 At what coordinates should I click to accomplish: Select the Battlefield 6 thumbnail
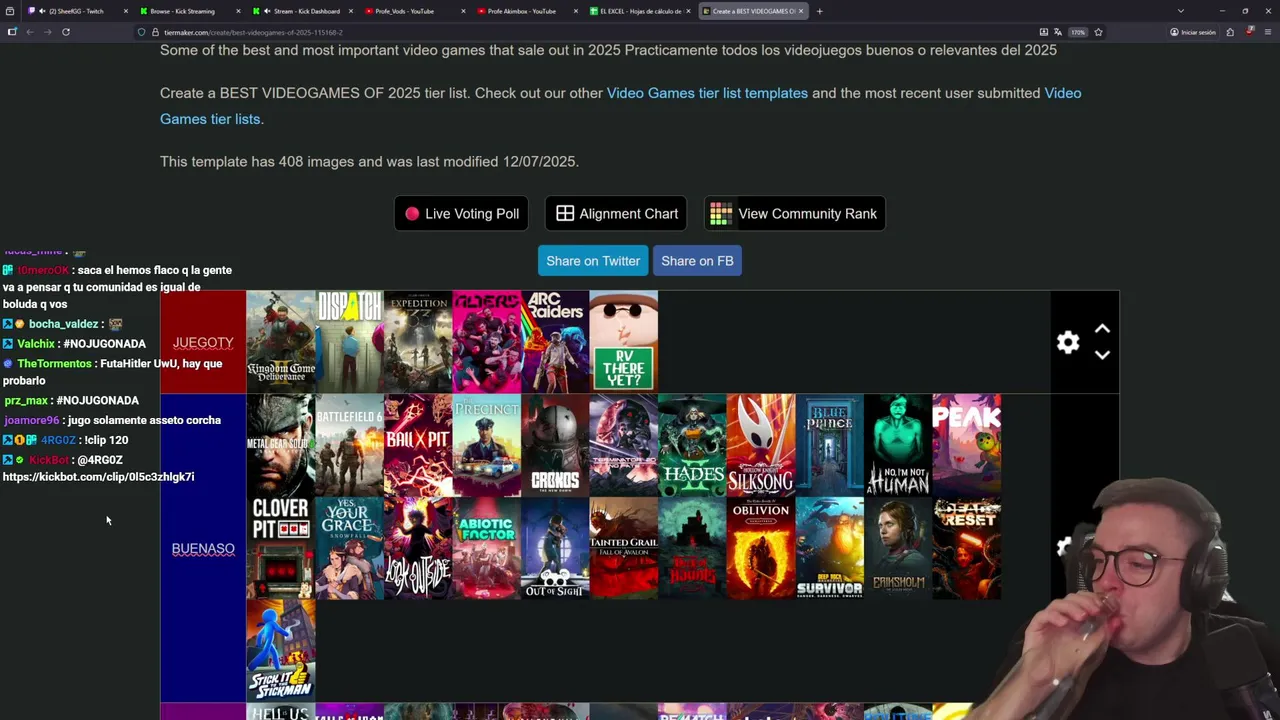349,445
